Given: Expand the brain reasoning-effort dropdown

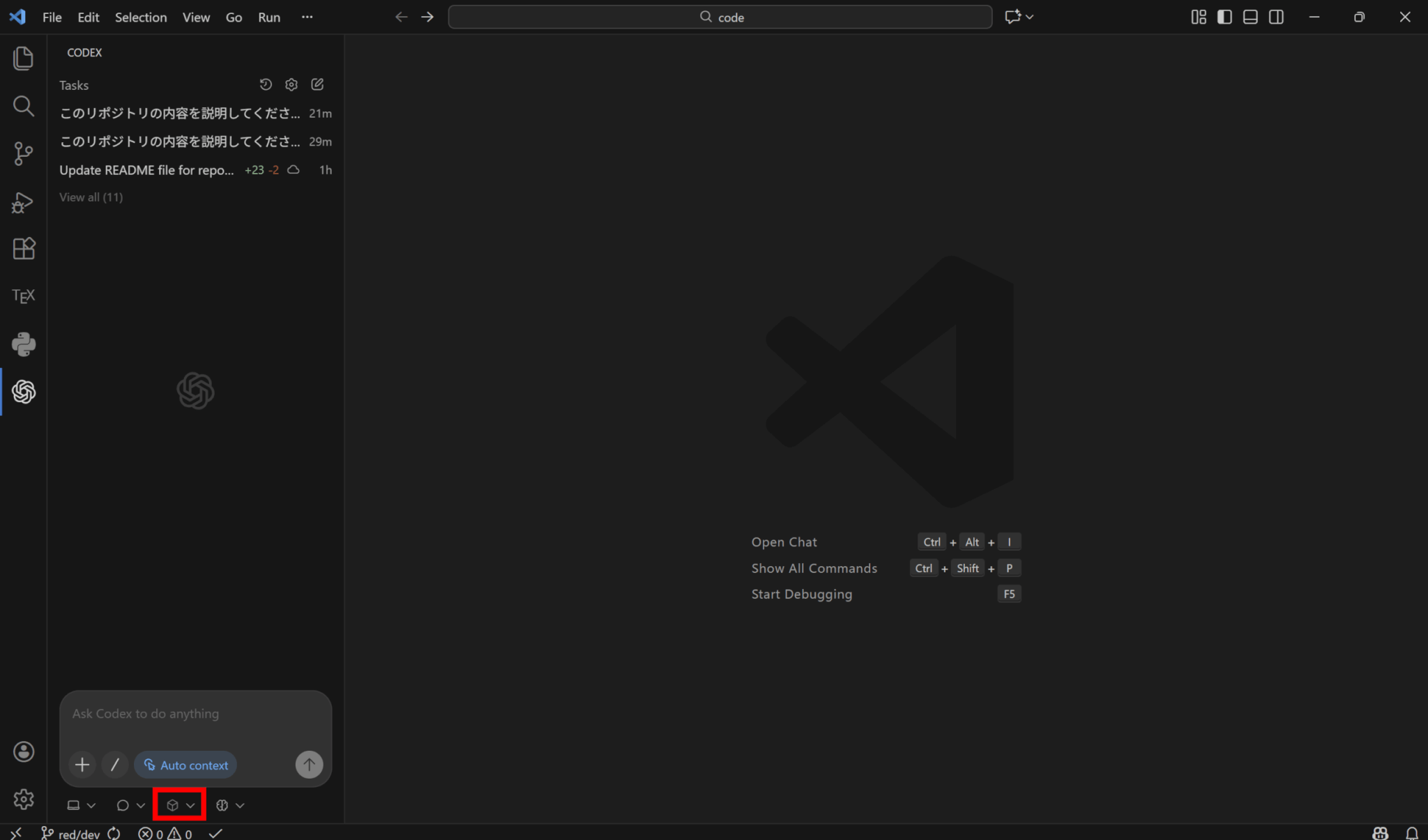Looking at the screenshot, I should (229, 805).
